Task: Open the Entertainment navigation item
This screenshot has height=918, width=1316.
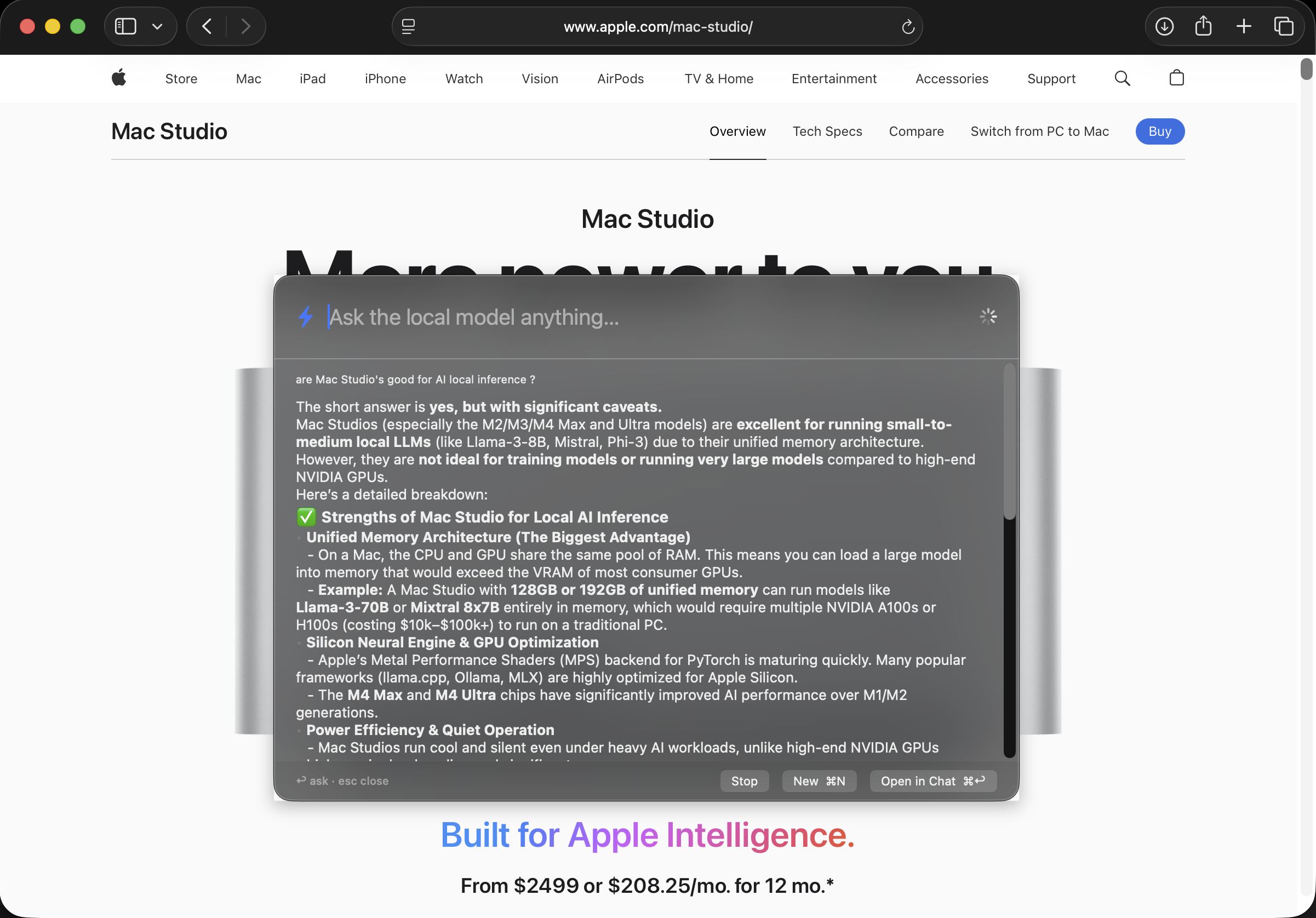Action: tap(834, 78)
